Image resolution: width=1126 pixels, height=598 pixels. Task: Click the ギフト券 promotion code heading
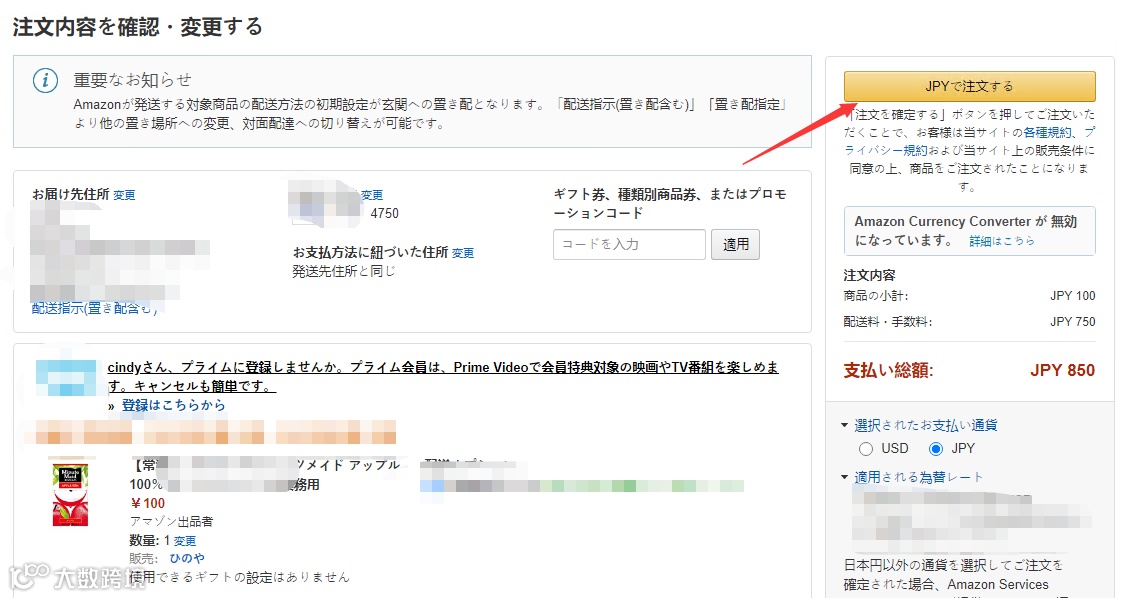tap(669, 203)
